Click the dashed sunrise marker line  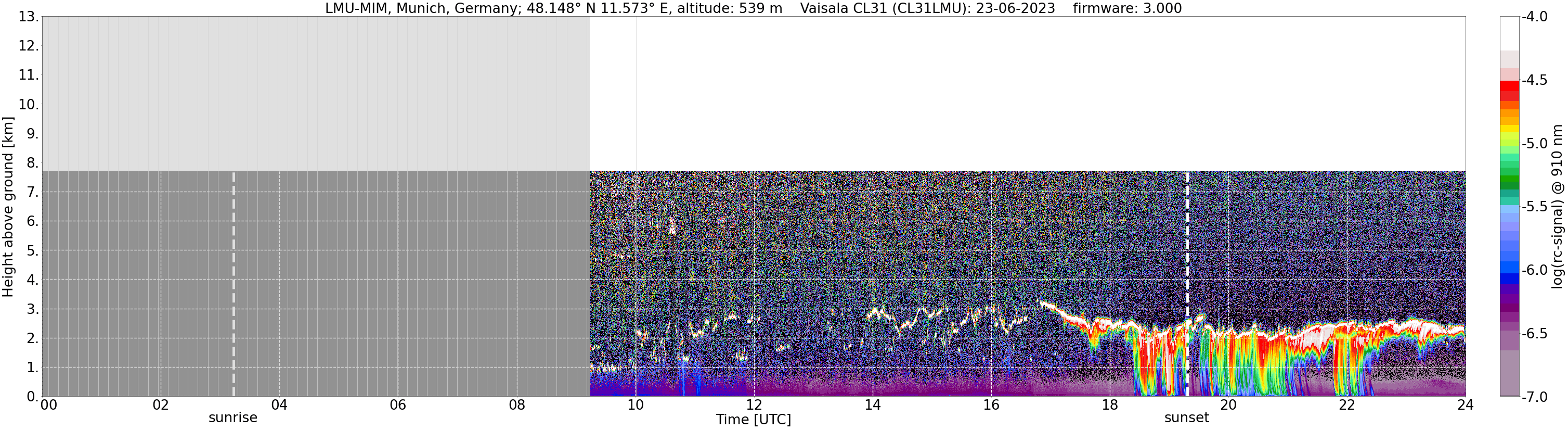point(234,284)
